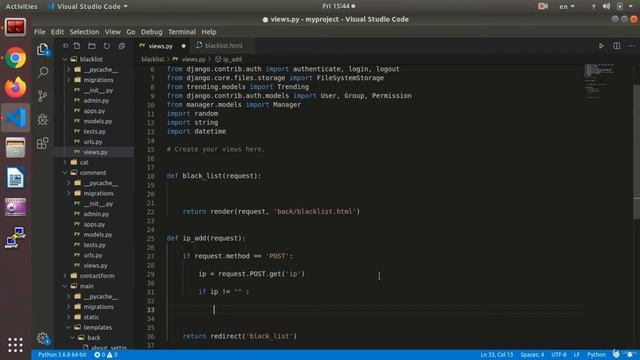
Task: Open Show Applications grid in dock
Action: tap(16, 345)
